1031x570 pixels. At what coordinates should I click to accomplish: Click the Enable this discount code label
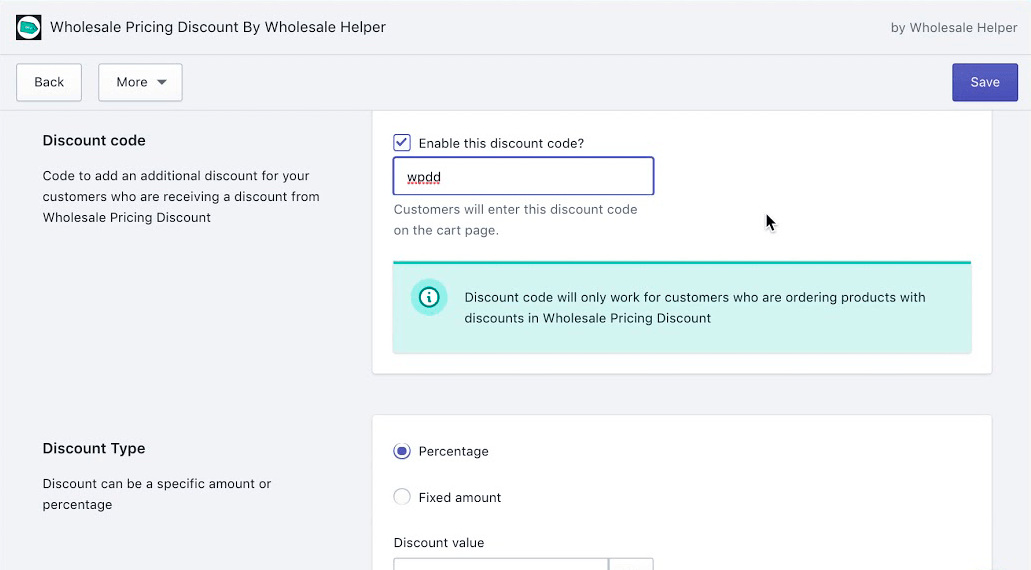[x=501, y=143]
